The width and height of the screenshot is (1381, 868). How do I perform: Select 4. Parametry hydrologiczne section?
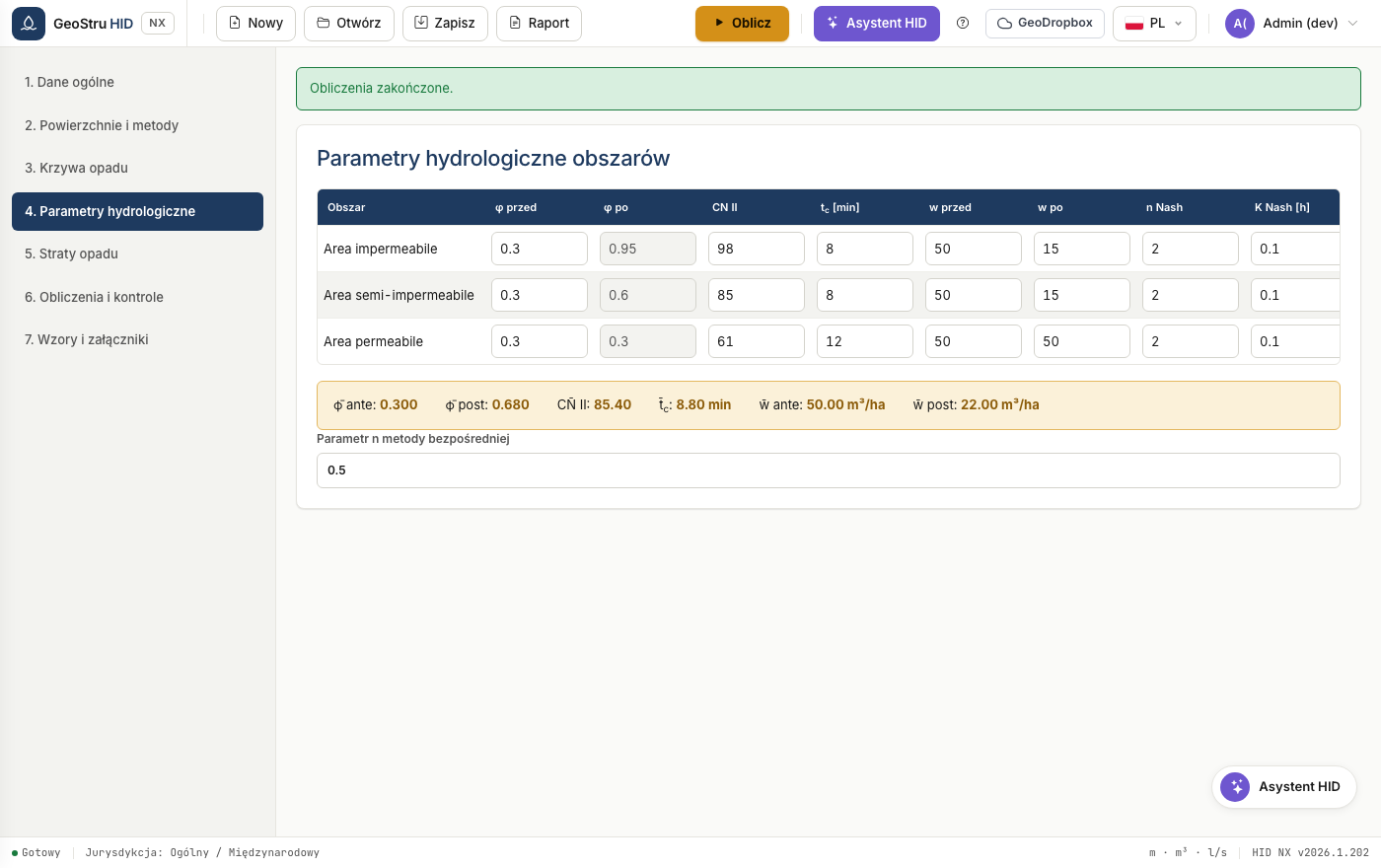click(x=137, y=211)
